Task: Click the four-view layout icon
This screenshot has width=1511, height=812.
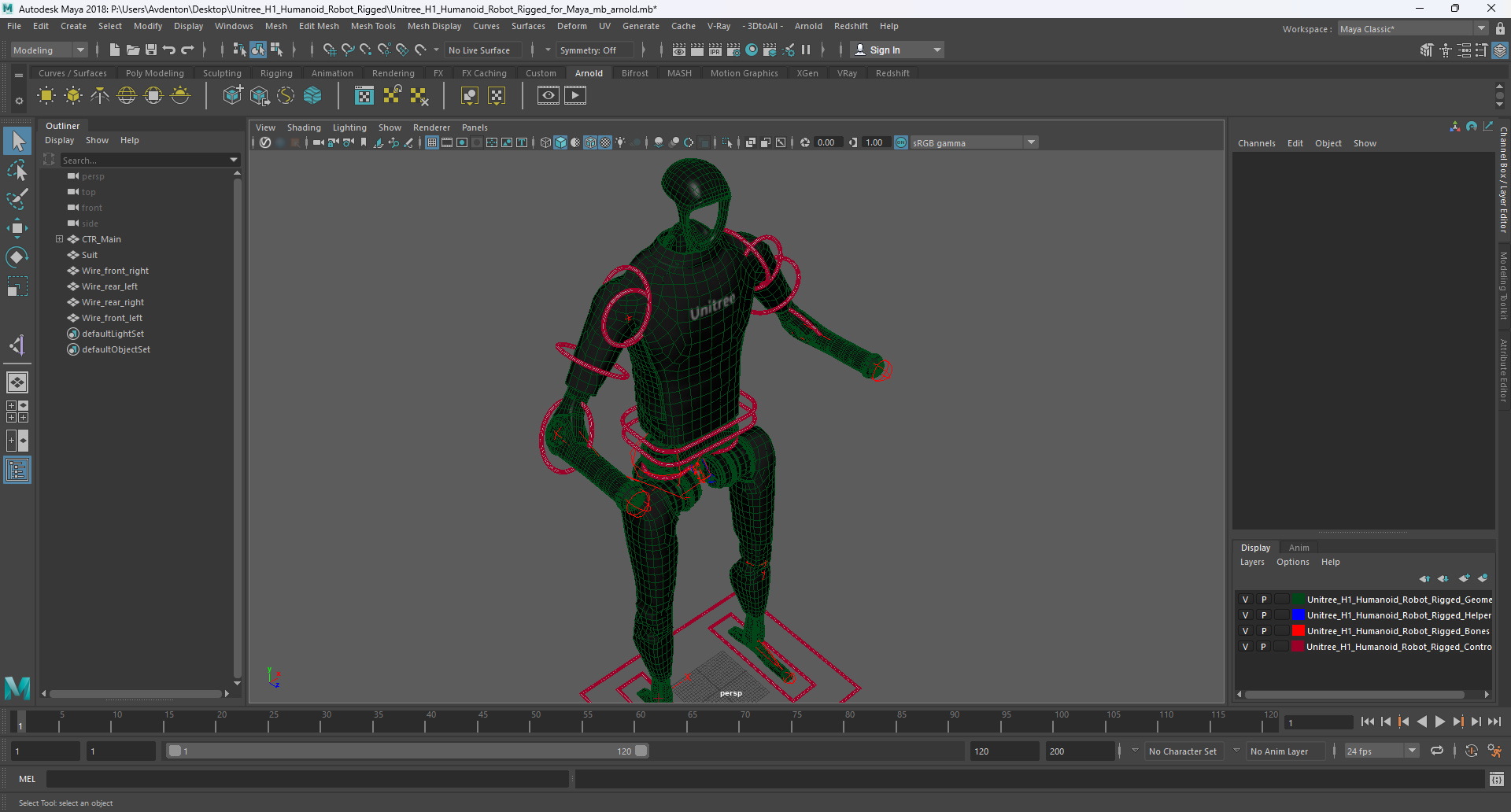Action: [x=17, y=412]
